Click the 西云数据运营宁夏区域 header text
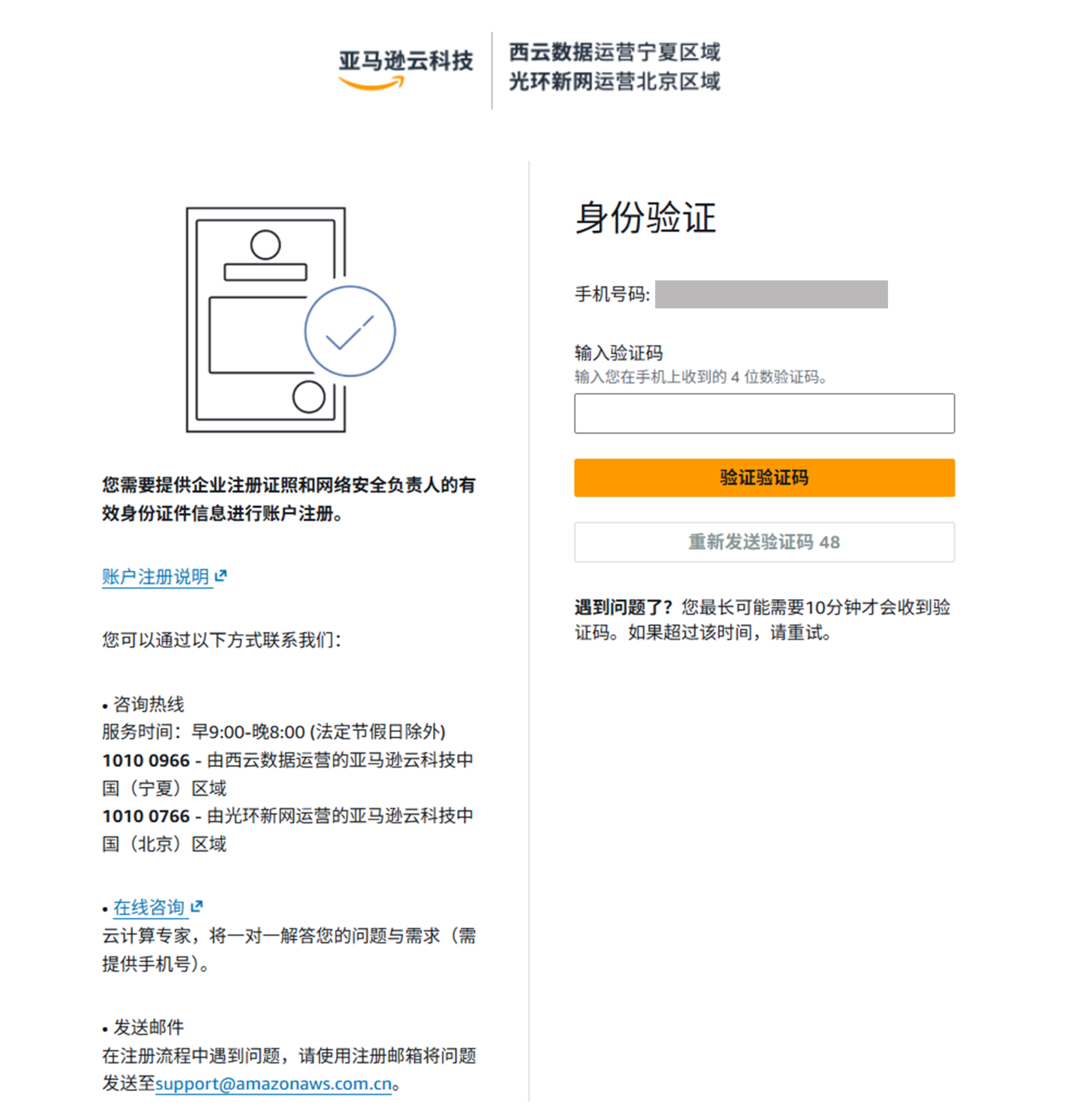Viewport: 1080px width, 1120px height. [x=615, y=52]
